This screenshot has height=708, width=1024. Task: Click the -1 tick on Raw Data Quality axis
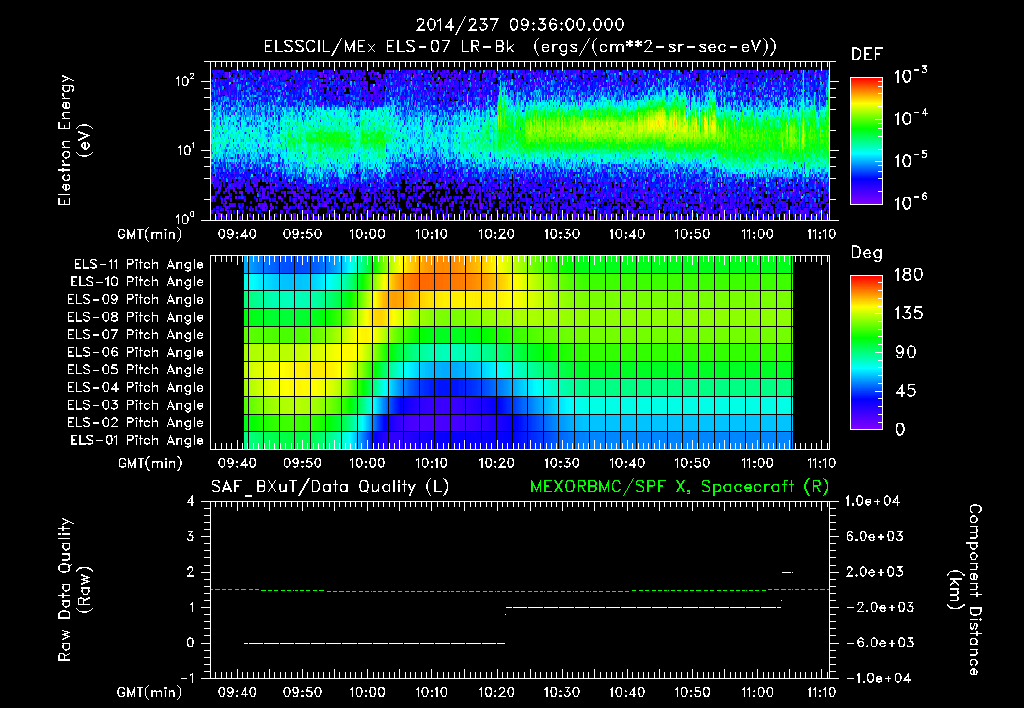coord(187,678)
